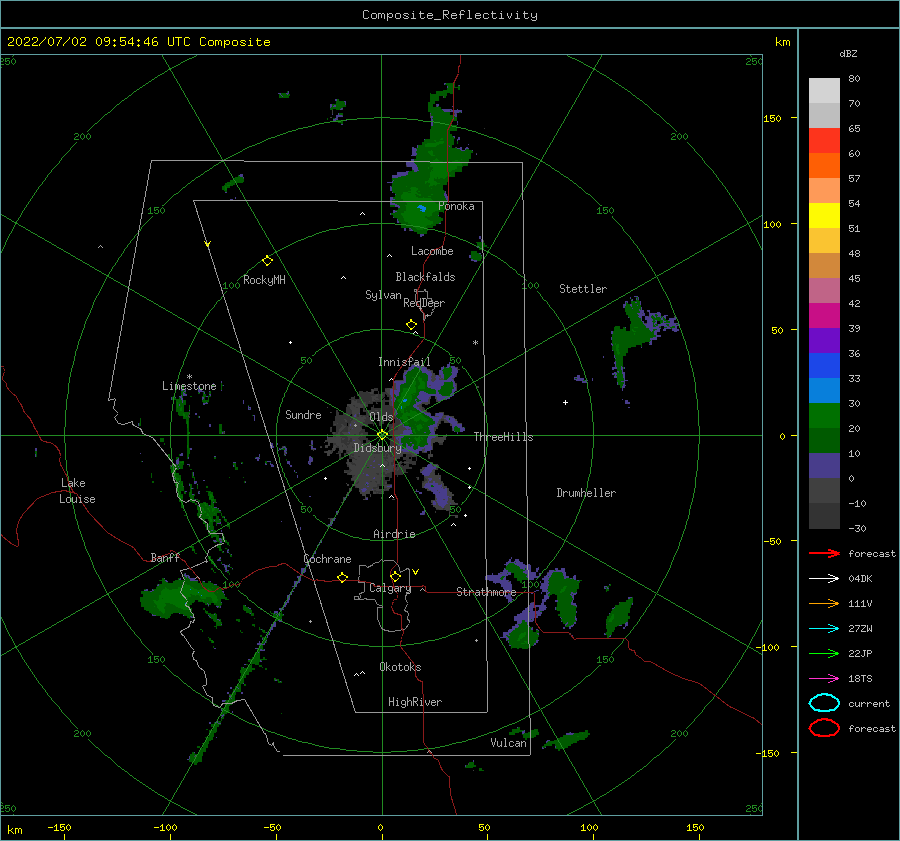
Task: Click the green 22JP arrow legend icon
Action: coord(824,653)
